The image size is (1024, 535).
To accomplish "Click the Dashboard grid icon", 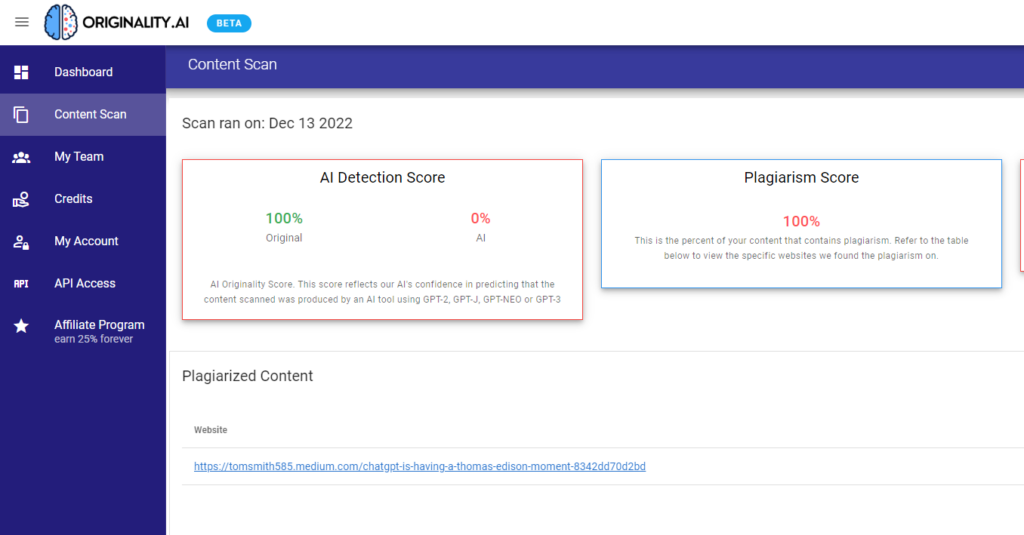I will point(21,72).
